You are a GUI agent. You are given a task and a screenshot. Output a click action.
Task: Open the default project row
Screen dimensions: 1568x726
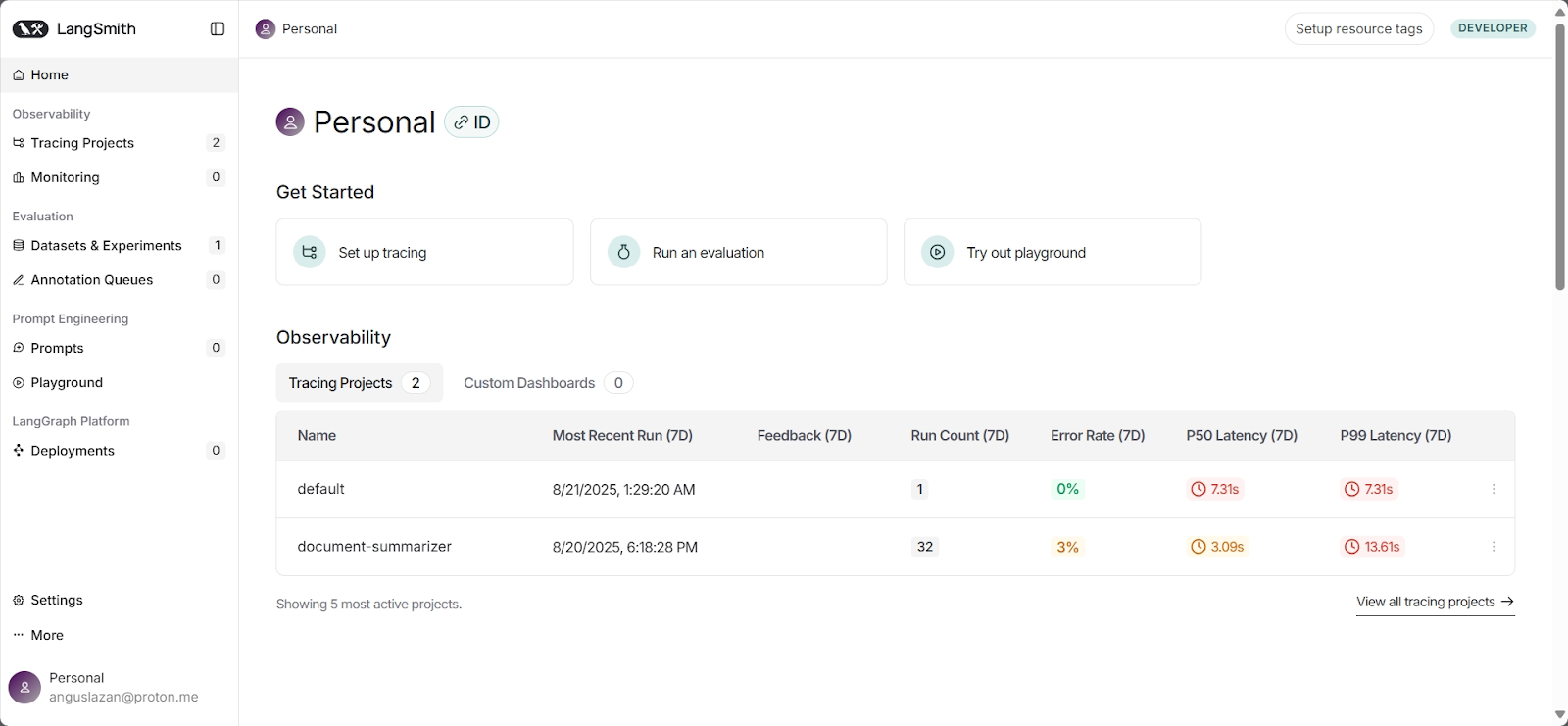pyautogui.click(x=895, y=489)
